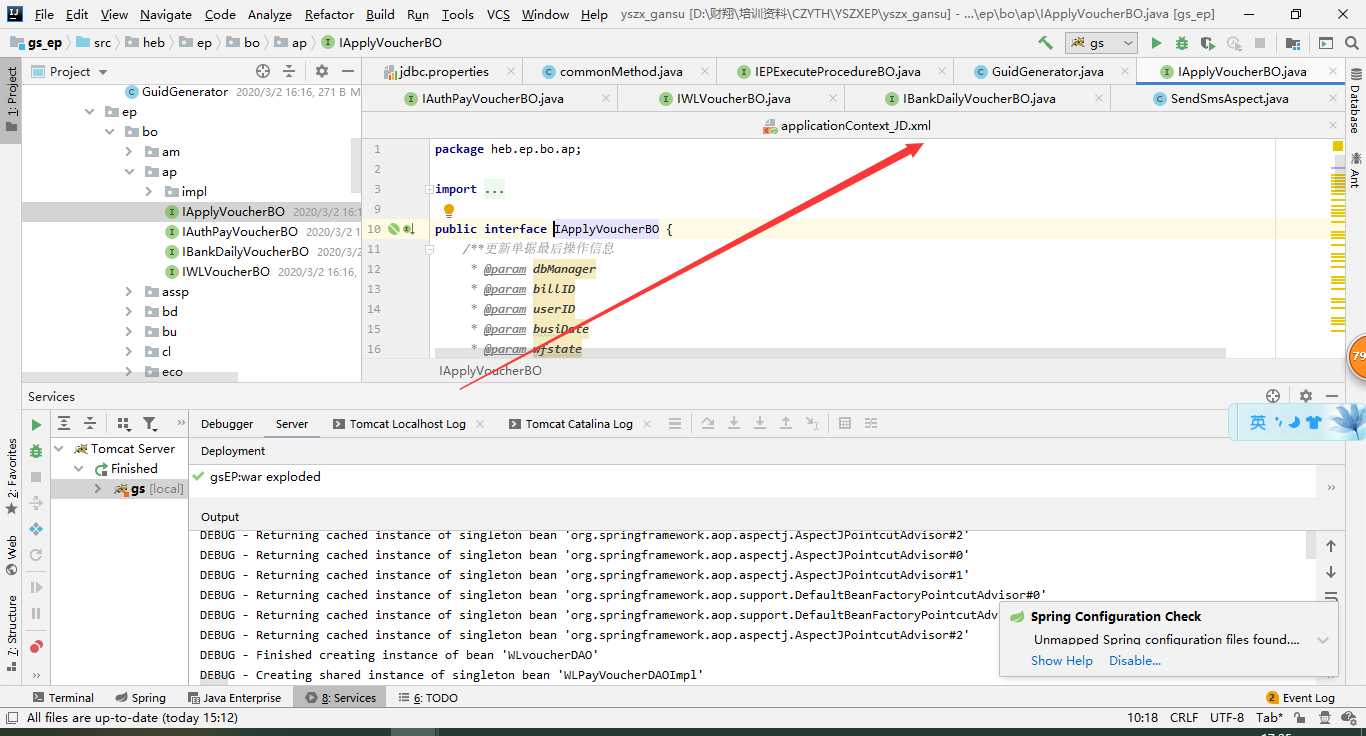
Task: Expand the impl folder
Action: tap(149, 192)
